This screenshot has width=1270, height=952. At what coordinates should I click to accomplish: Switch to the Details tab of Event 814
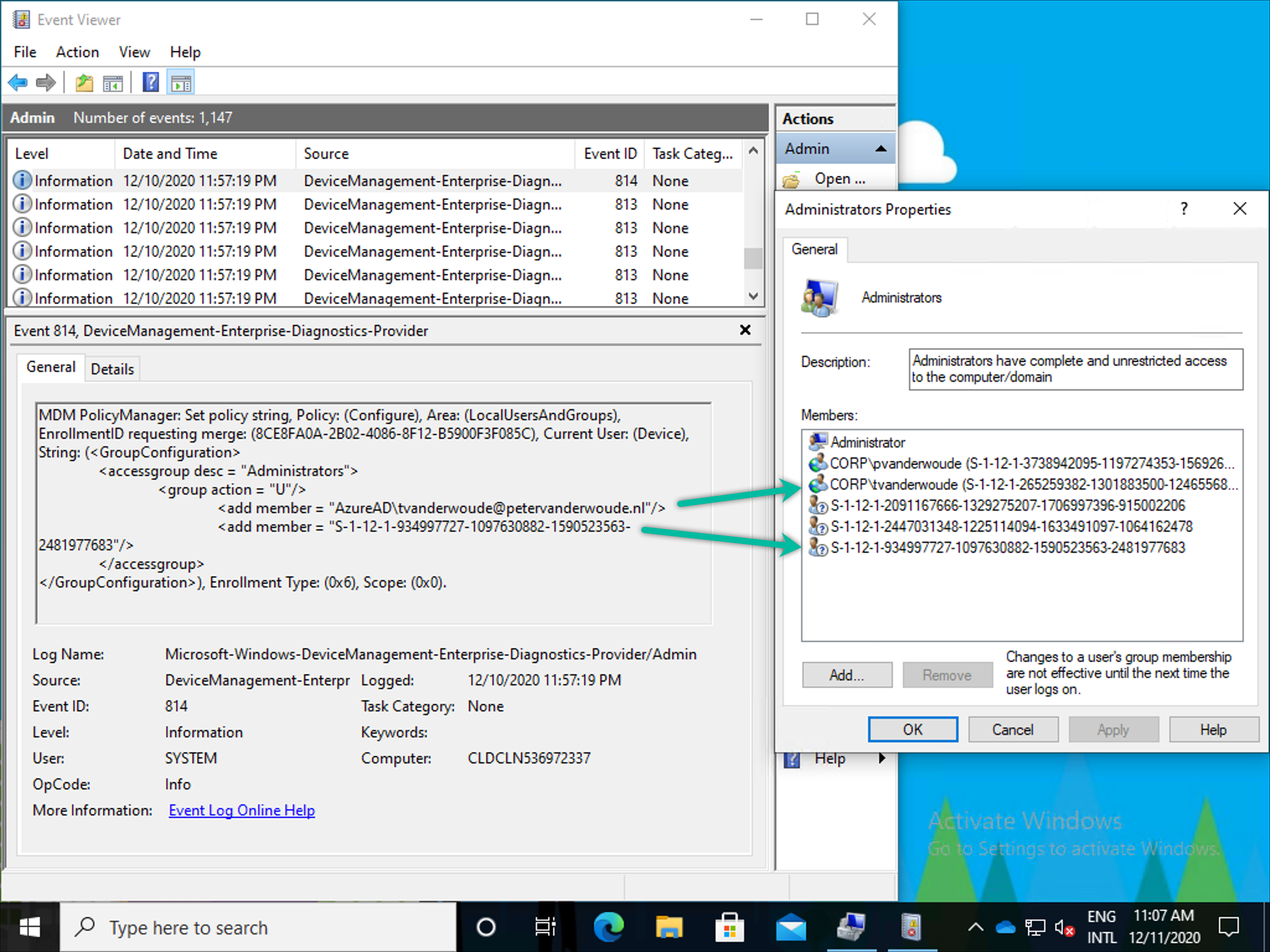click(x=112, y=368)
